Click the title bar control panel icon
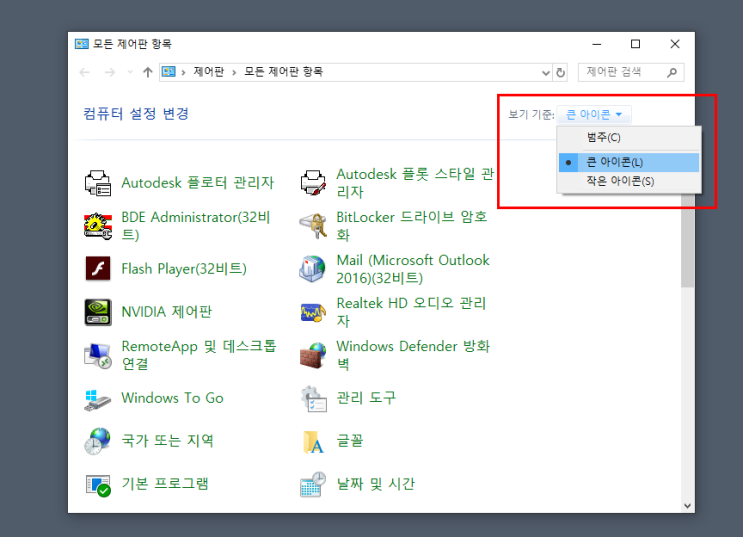743x537 pixels. (82, 44)
